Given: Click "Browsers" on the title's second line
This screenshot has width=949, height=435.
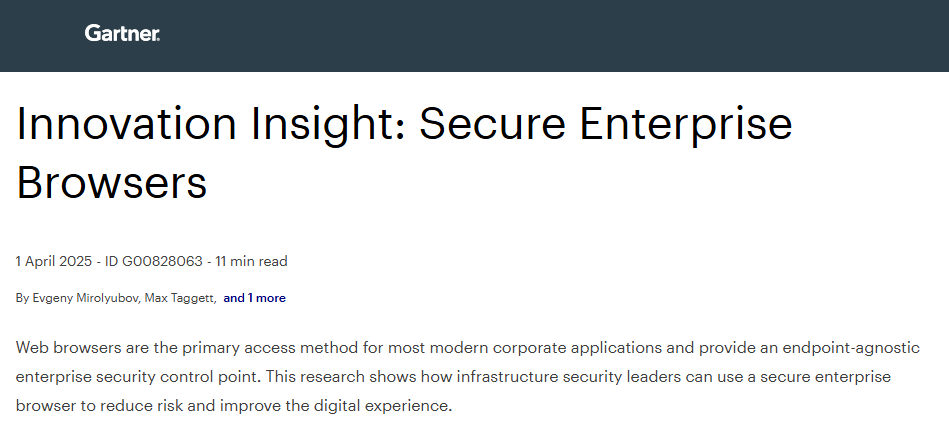Looking at the screenshot, I should 112,182.
